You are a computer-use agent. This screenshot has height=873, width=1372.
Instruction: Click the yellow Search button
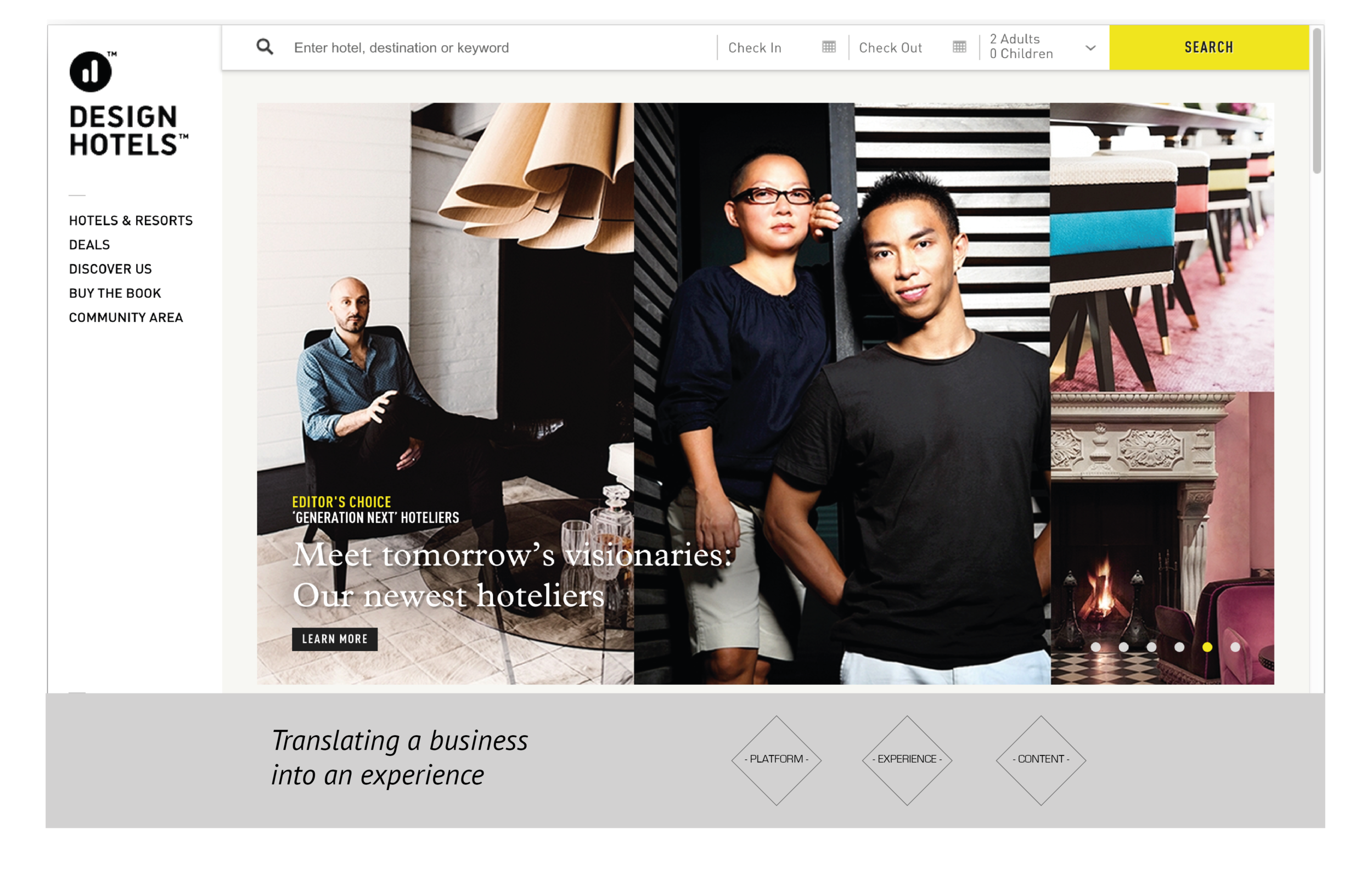(1208, 47)
